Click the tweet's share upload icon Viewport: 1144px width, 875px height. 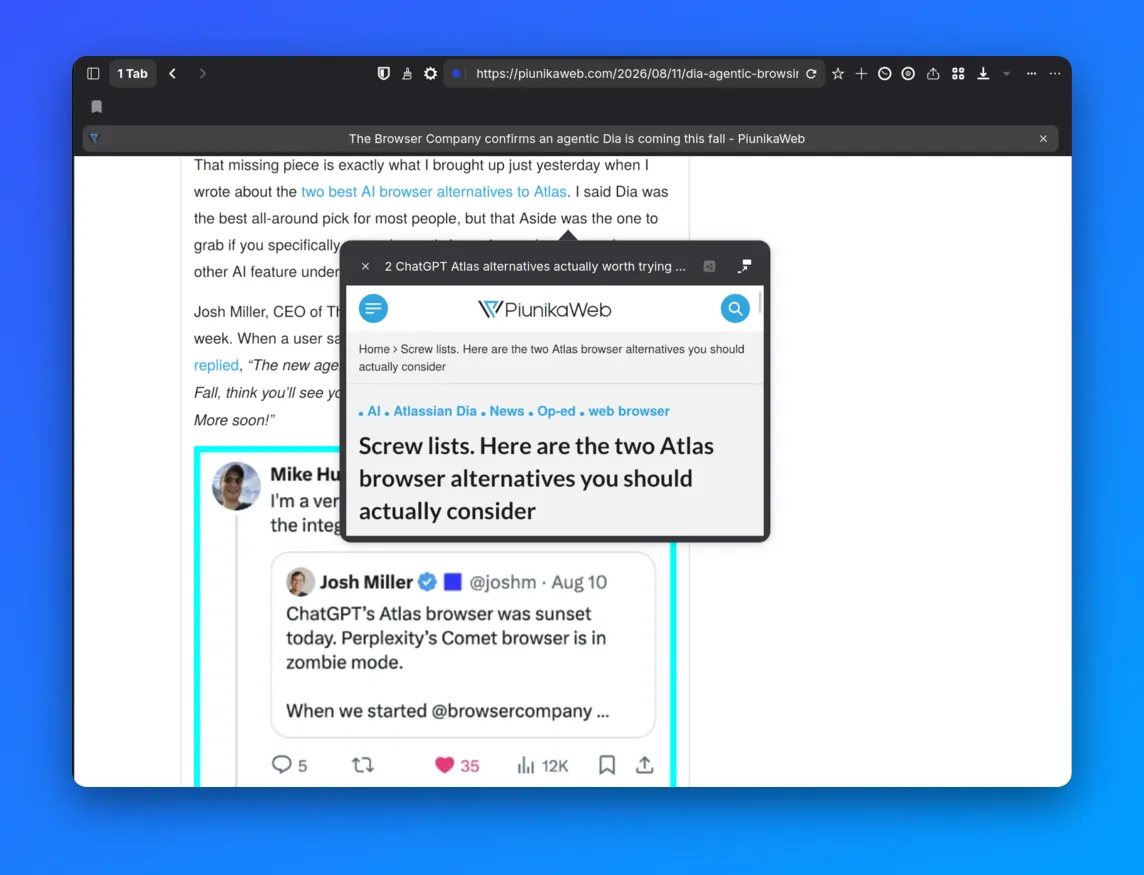click(644, 765)
